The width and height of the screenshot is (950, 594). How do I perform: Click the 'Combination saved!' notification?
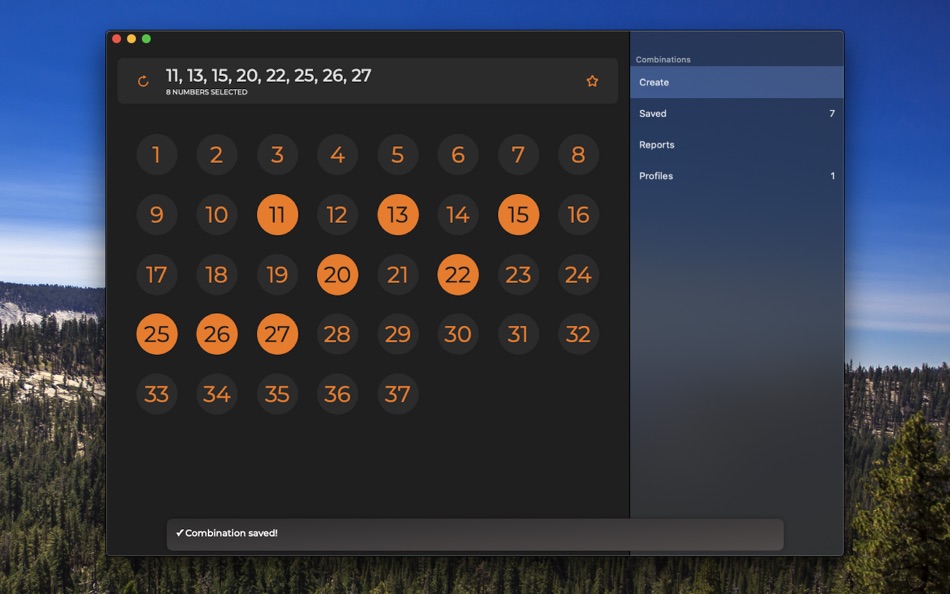pyautogui.click(x=475, y=534)
